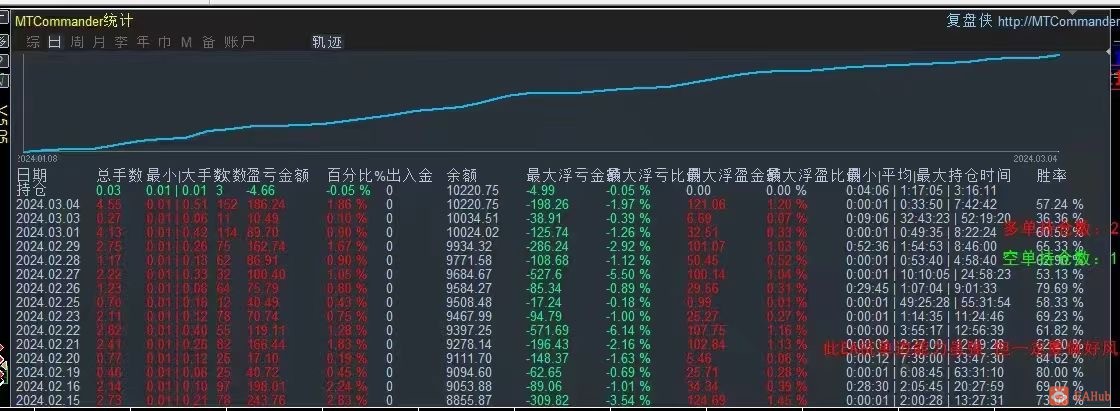This screenshot has height=411, width=1120.
Task: Switch to the 综 summary tab
Action: coord(34,42)
